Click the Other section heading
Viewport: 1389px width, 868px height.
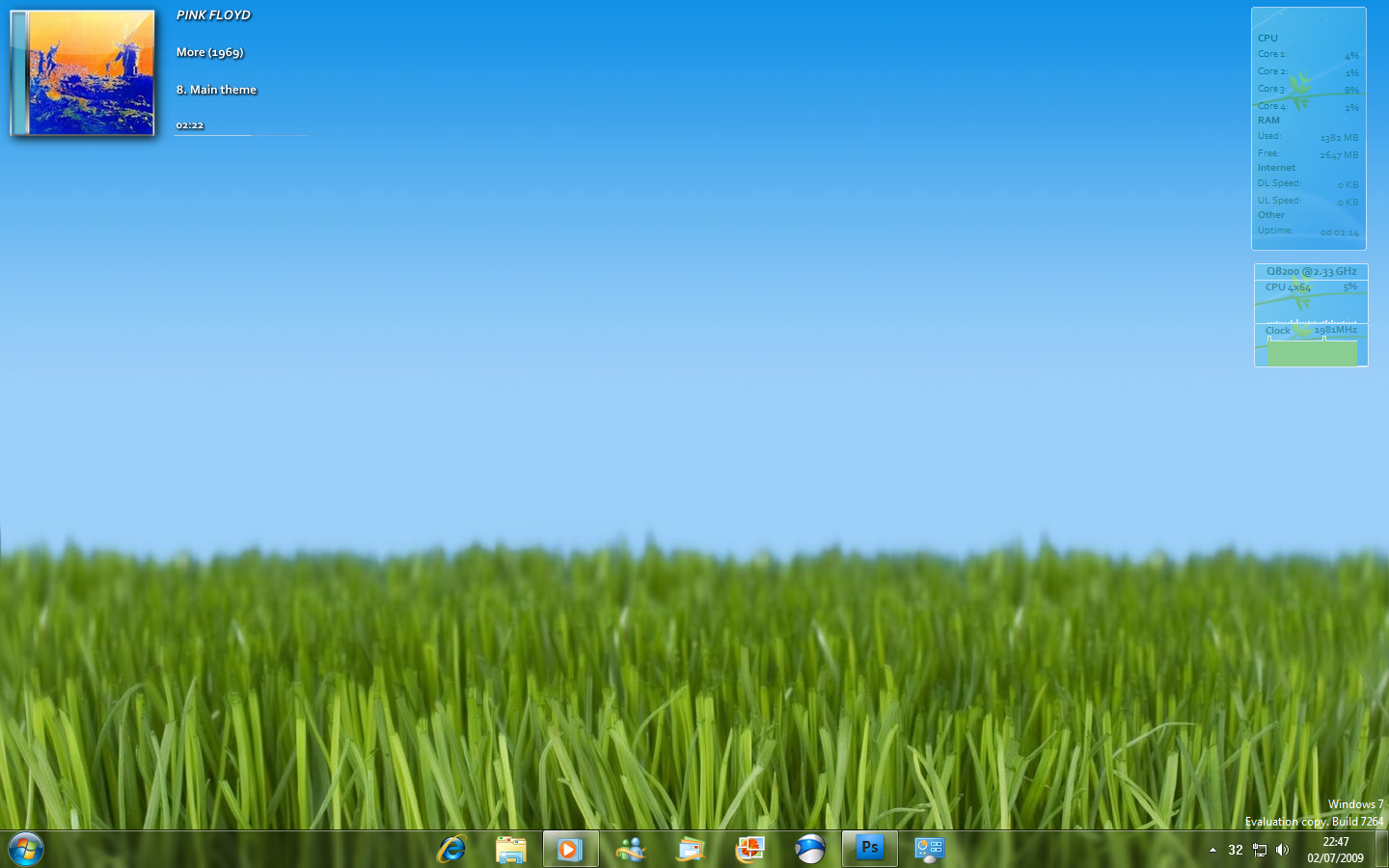(x=1270, y=215)
